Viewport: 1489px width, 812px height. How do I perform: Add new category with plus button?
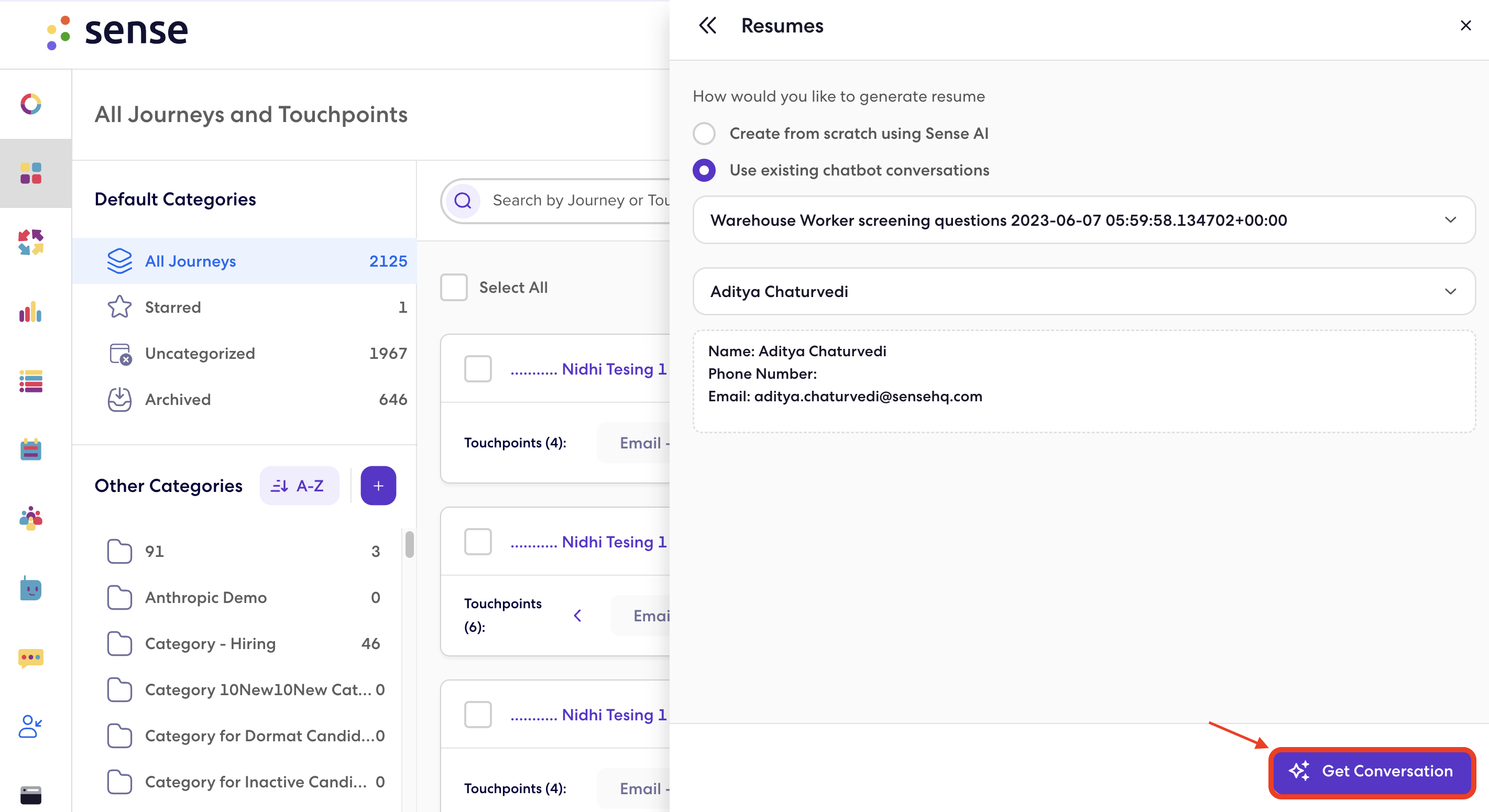[x=378, y=486]
